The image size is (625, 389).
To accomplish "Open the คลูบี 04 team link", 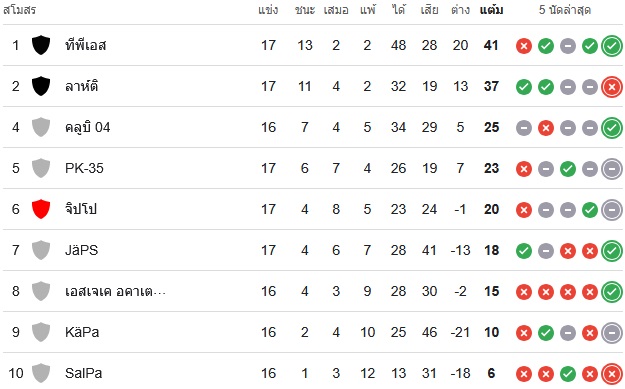I will [x=87, y=128].
